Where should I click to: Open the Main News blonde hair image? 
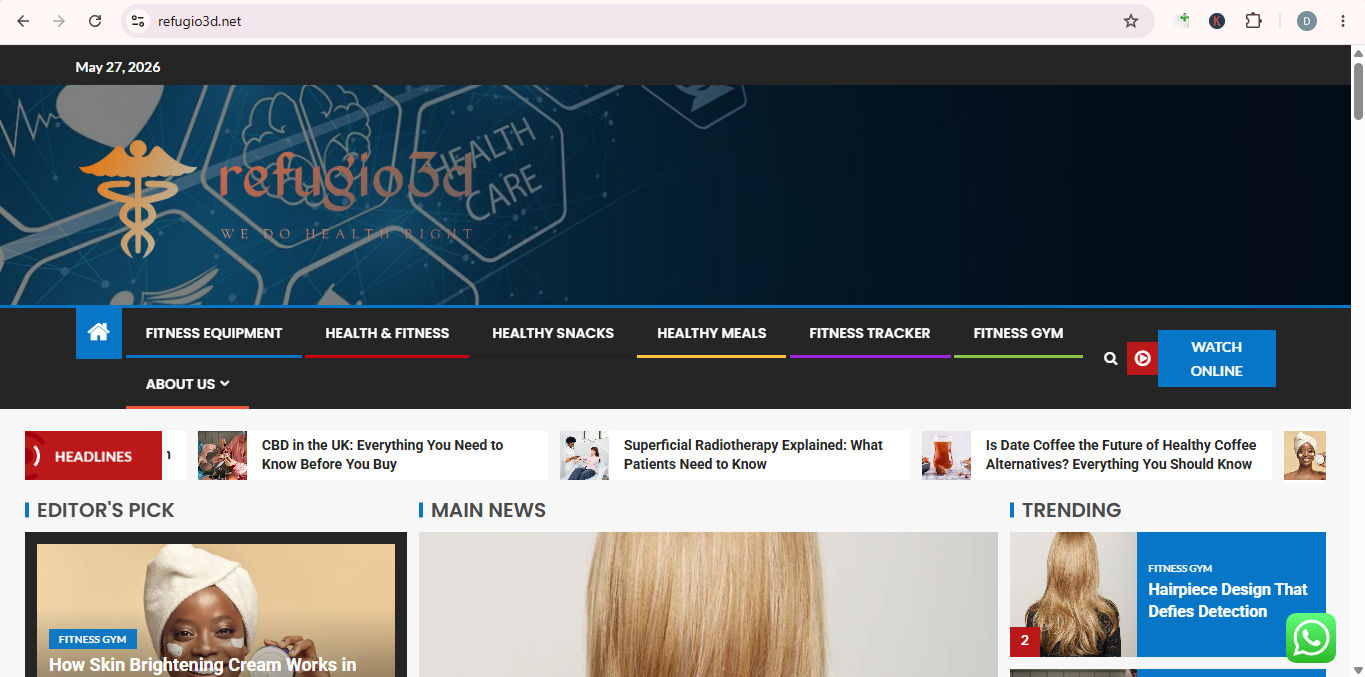[x=708, y=604]
